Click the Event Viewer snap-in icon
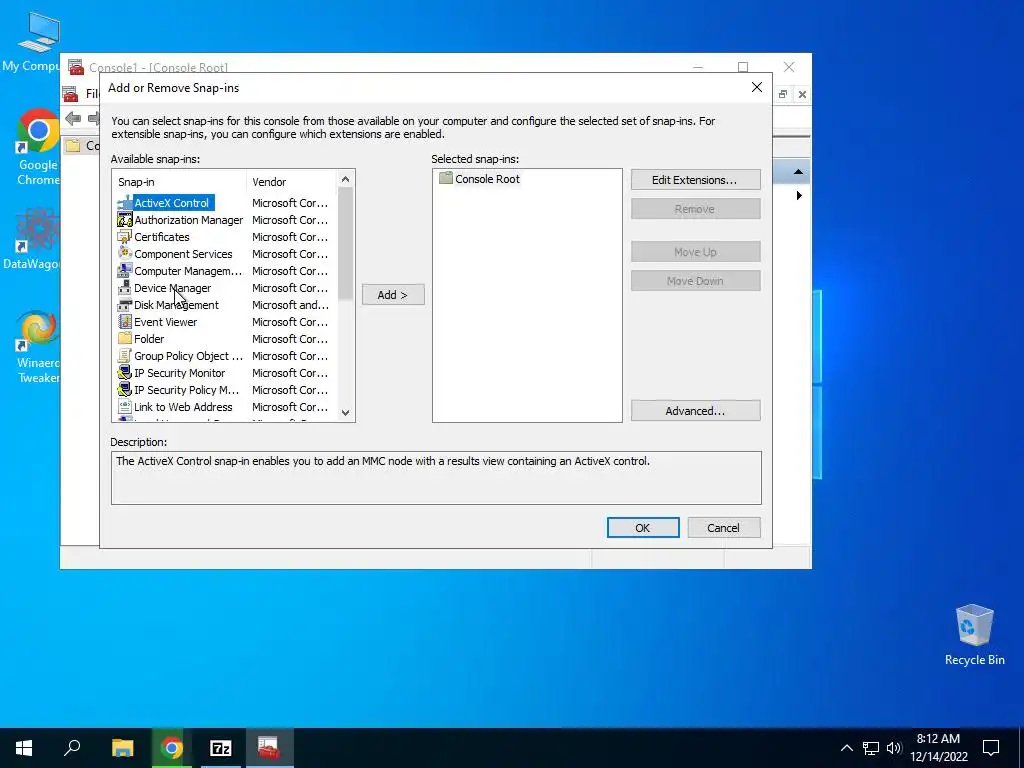 click(124, 322)
